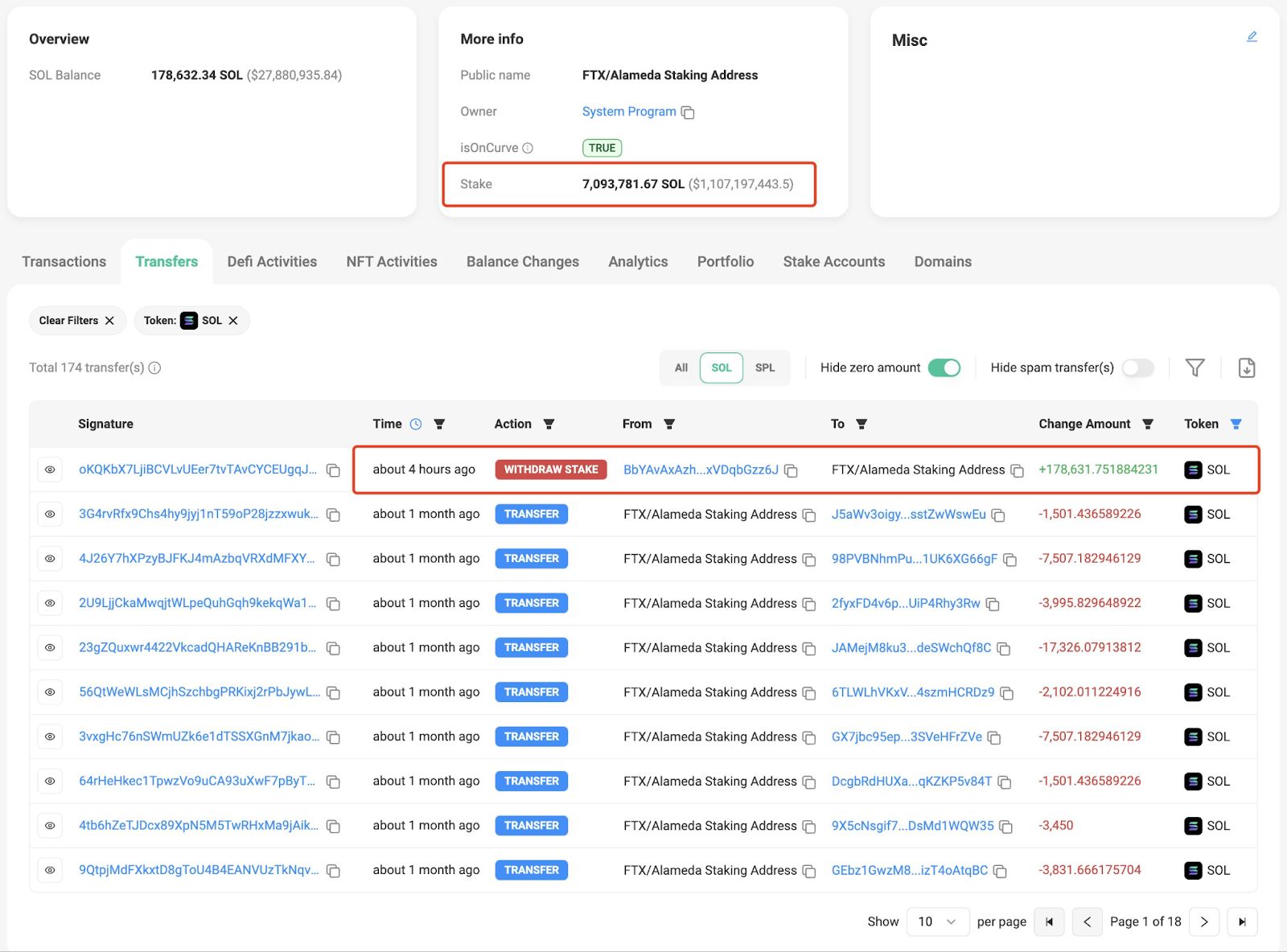Go to the next page of transfers
This screenshot has height=952, width=1287.
[x=1203, y=921]
